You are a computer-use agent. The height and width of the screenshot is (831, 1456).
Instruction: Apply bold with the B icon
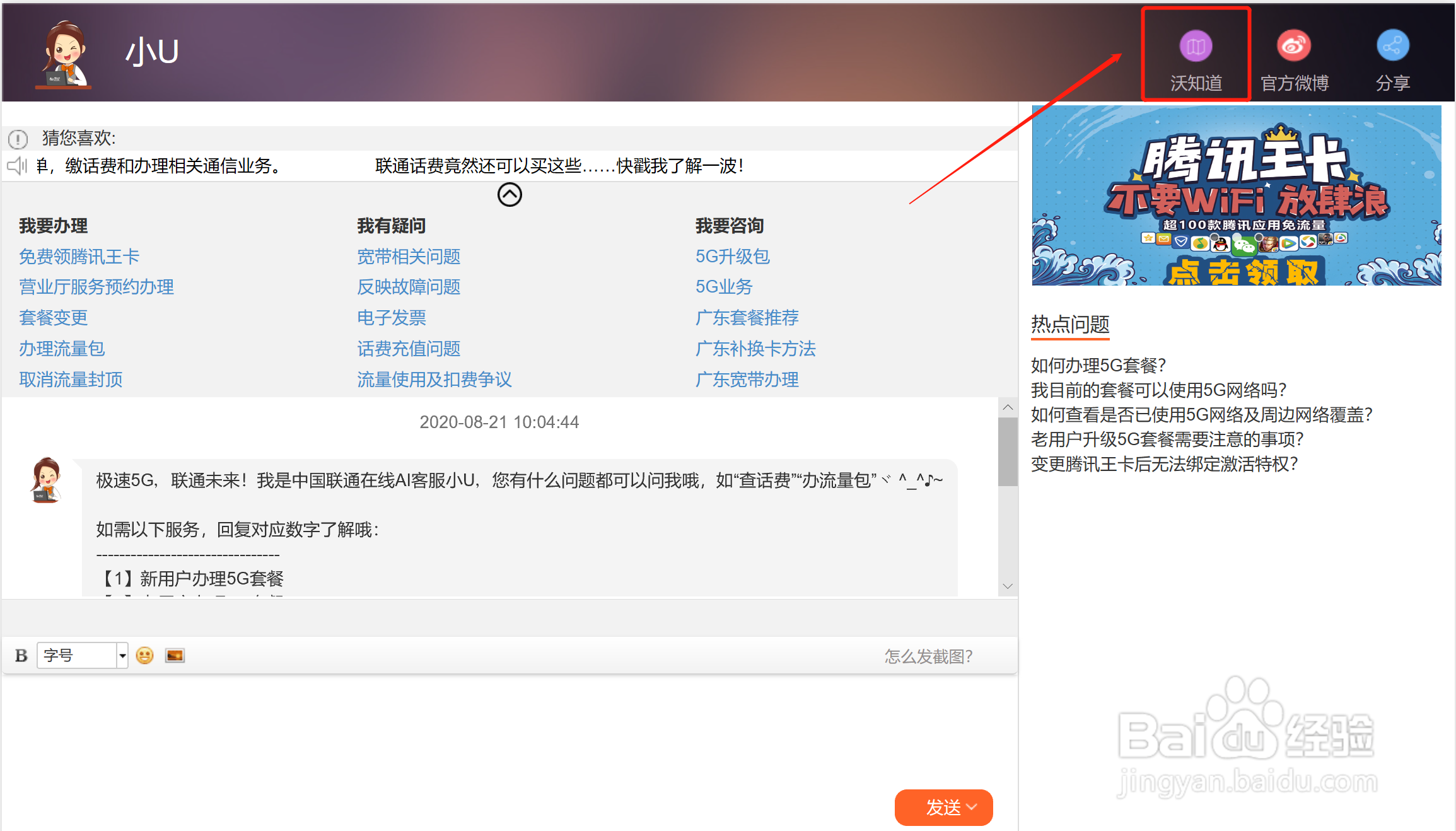(20, 656)
